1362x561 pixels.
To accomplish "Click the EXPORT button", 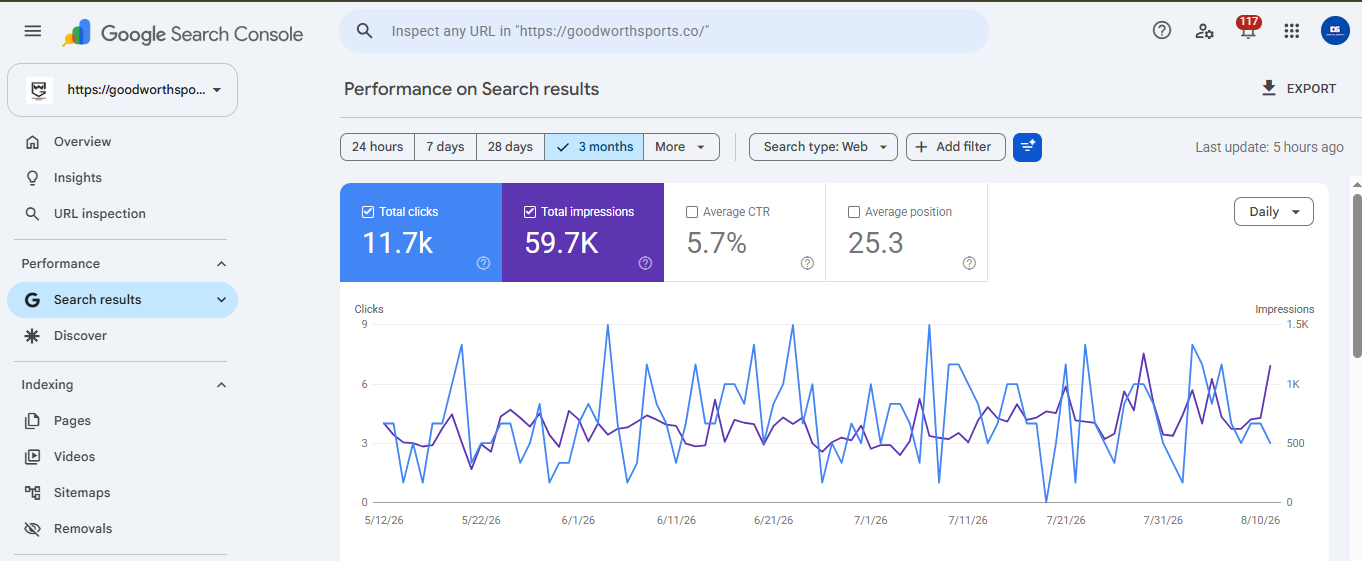I will pos(1299,89).
